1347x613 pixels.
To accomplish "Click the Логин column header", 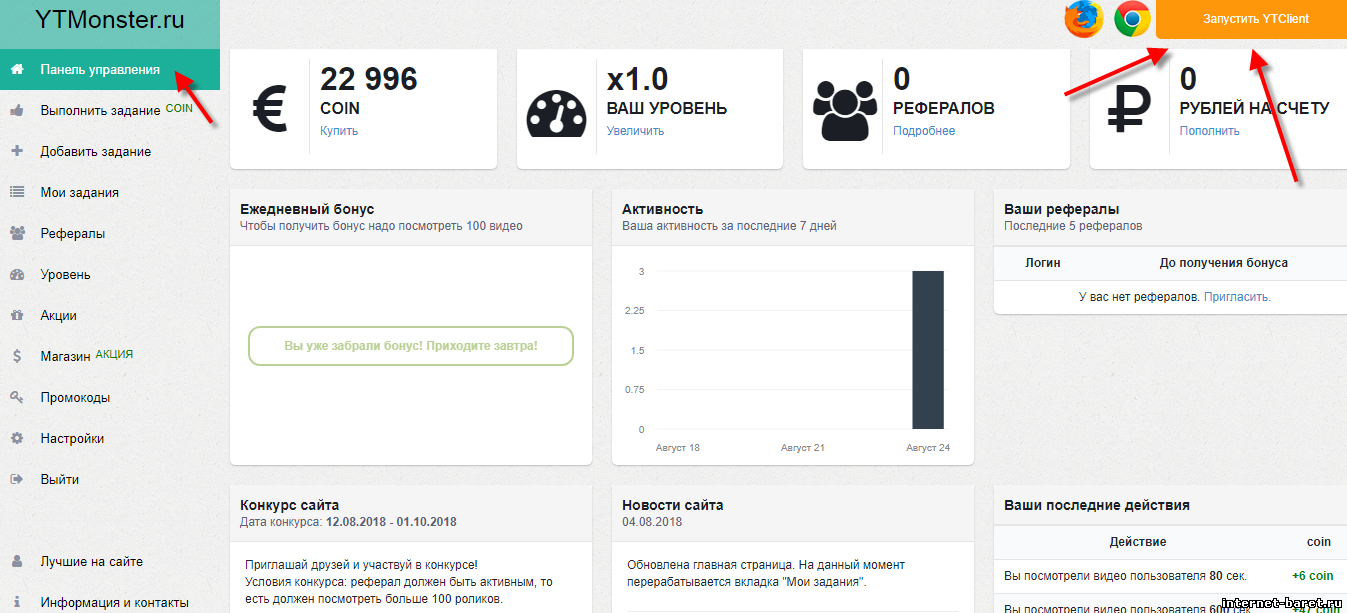I will (1043, 263).
